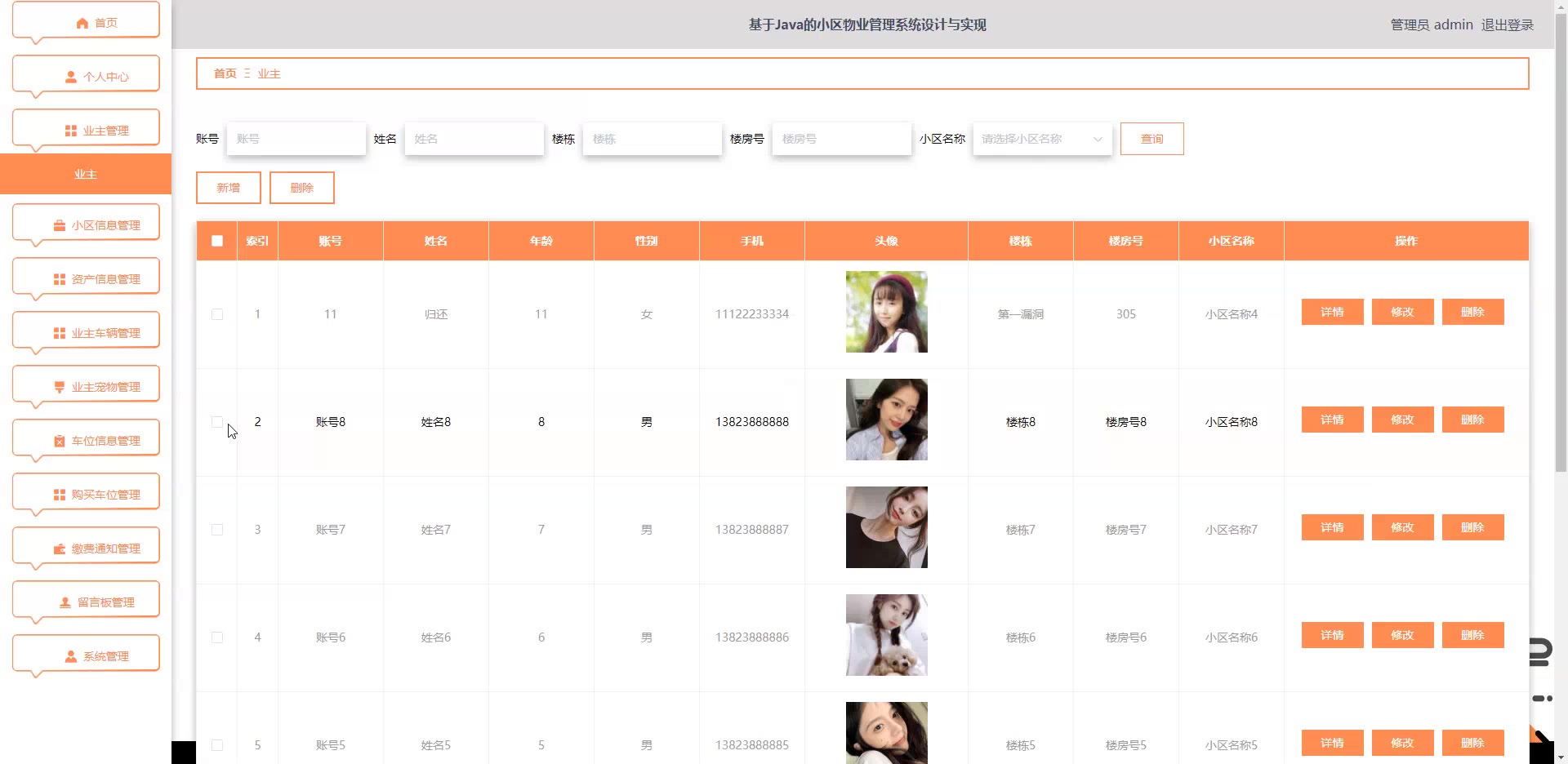Click the home icon in sidebar
The image size is (1568, 764).
pyautogui.click(x=82, y=23)
